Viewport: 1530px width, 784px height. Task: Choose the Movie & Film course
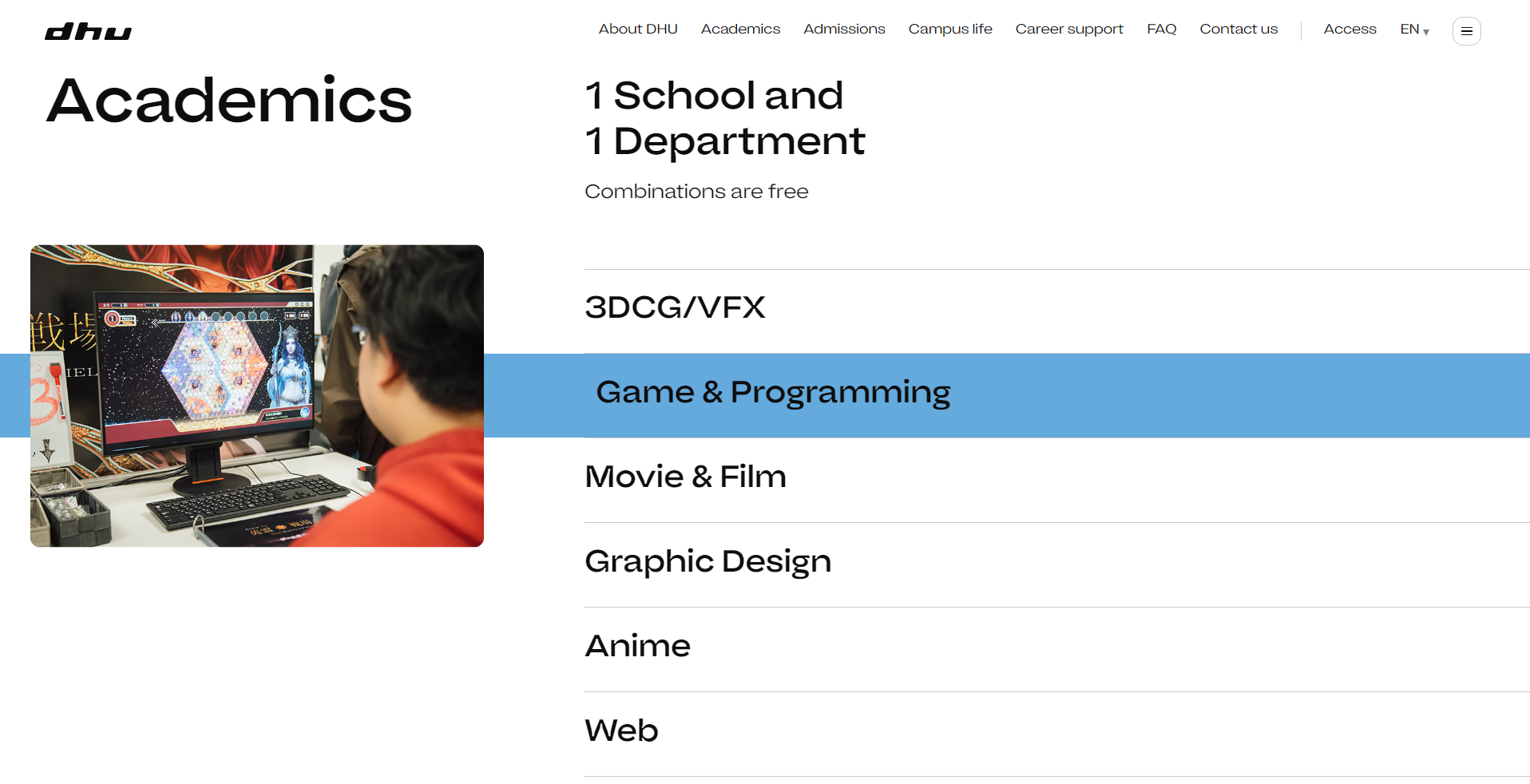[x=685, y=477]
